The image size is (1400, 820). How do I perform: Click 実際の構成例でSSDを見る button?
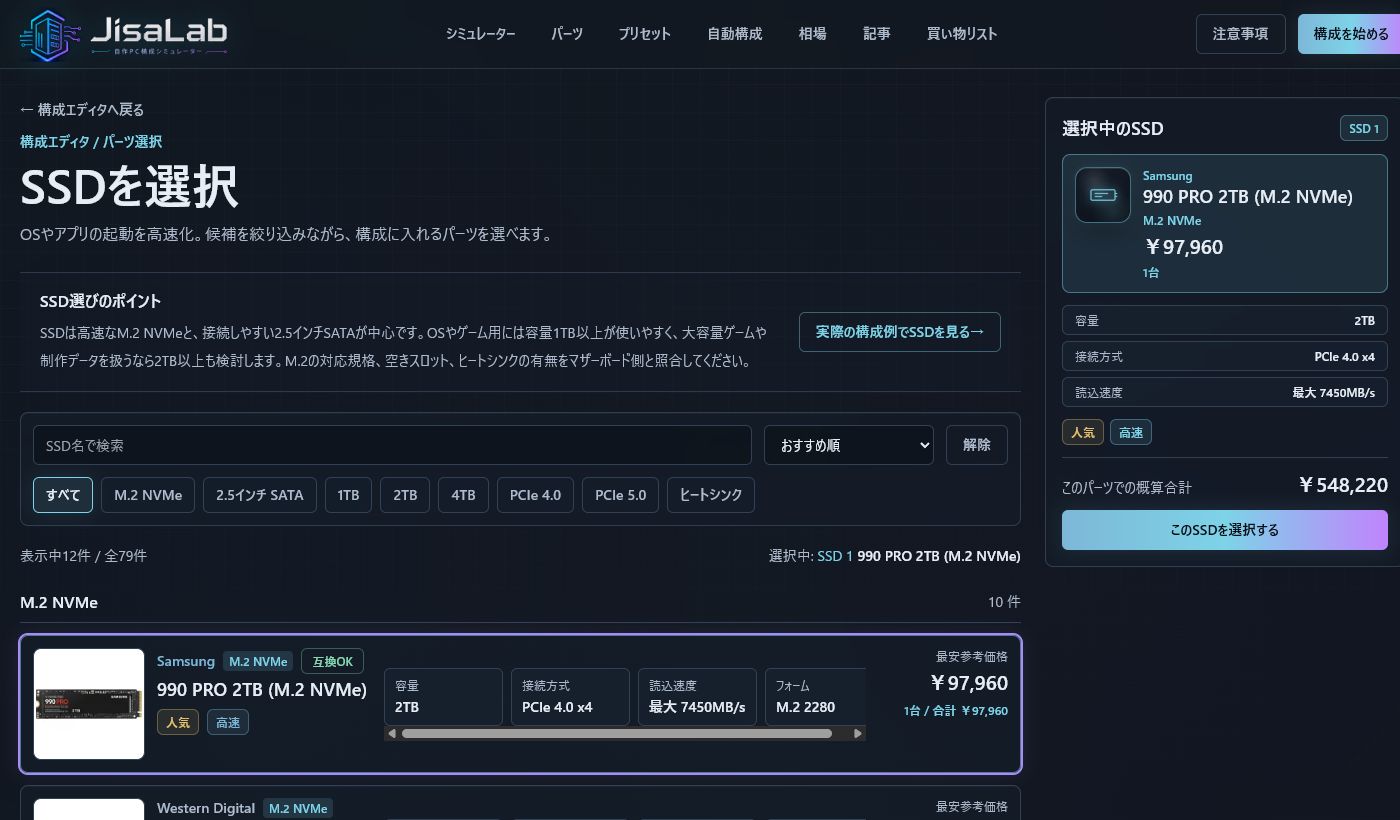click(900, 332)
